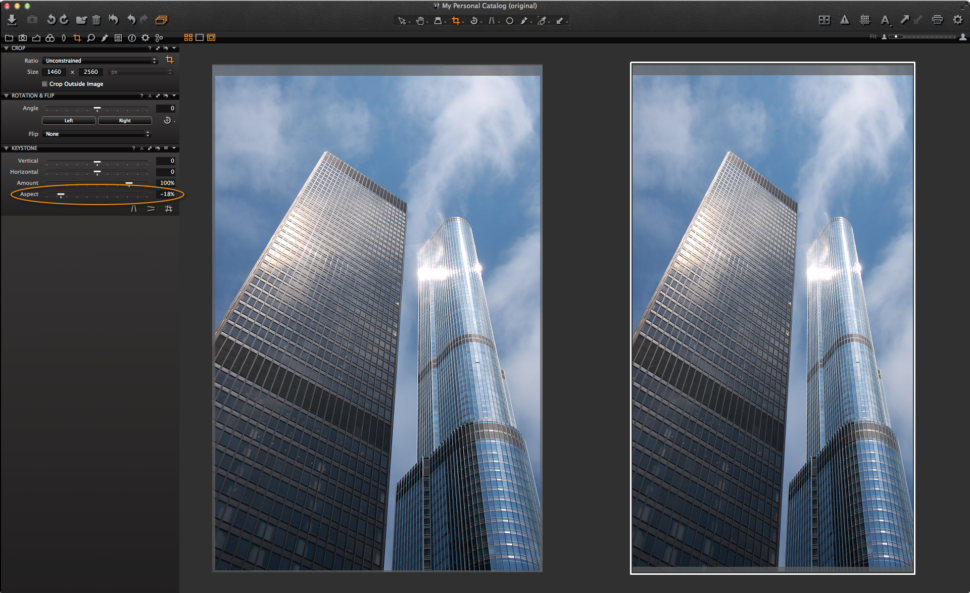Open the Library tool tab

[8, 36]
